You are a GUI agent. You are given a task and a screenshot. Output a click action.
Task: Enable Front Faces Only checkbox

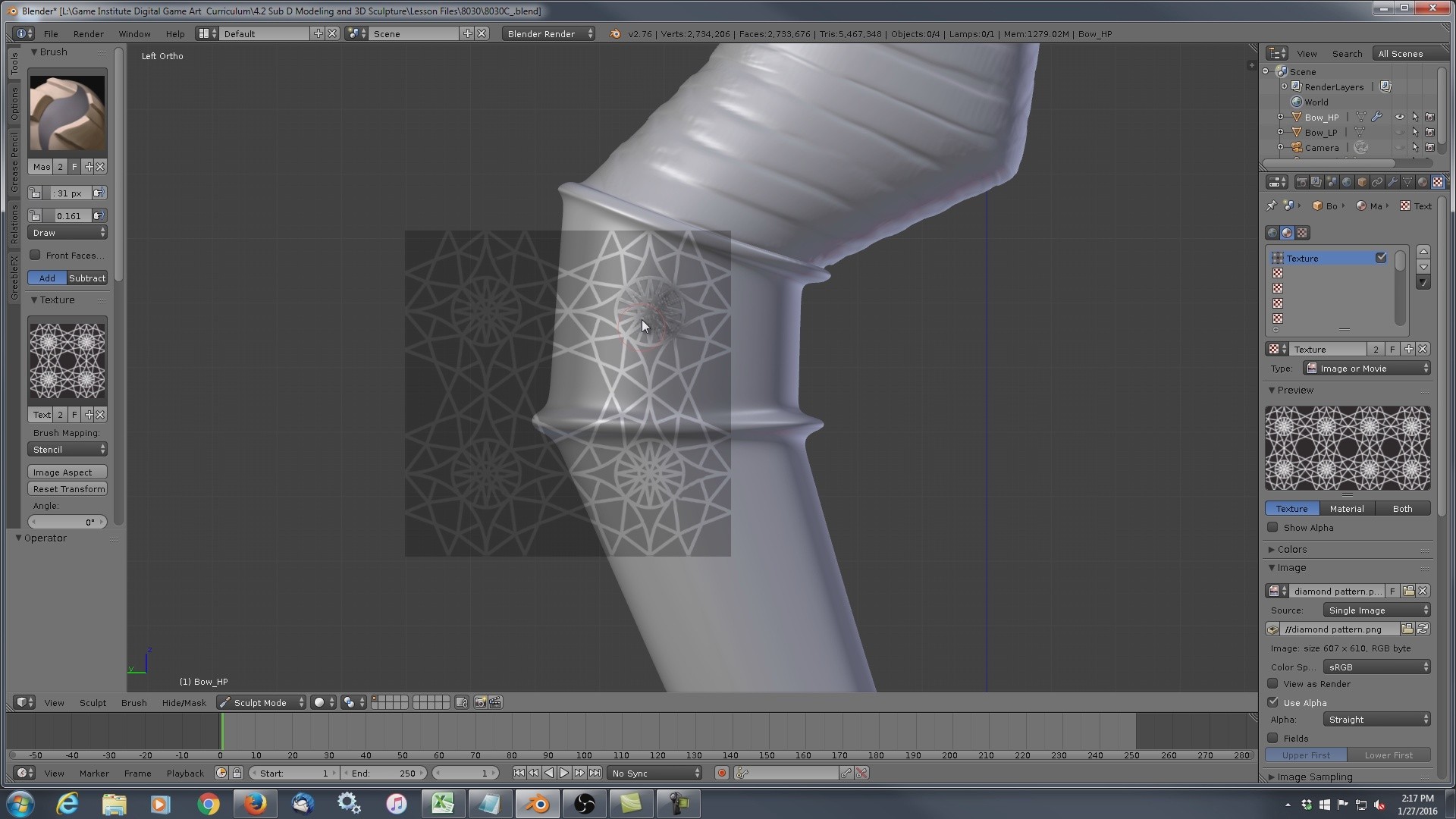35,256
